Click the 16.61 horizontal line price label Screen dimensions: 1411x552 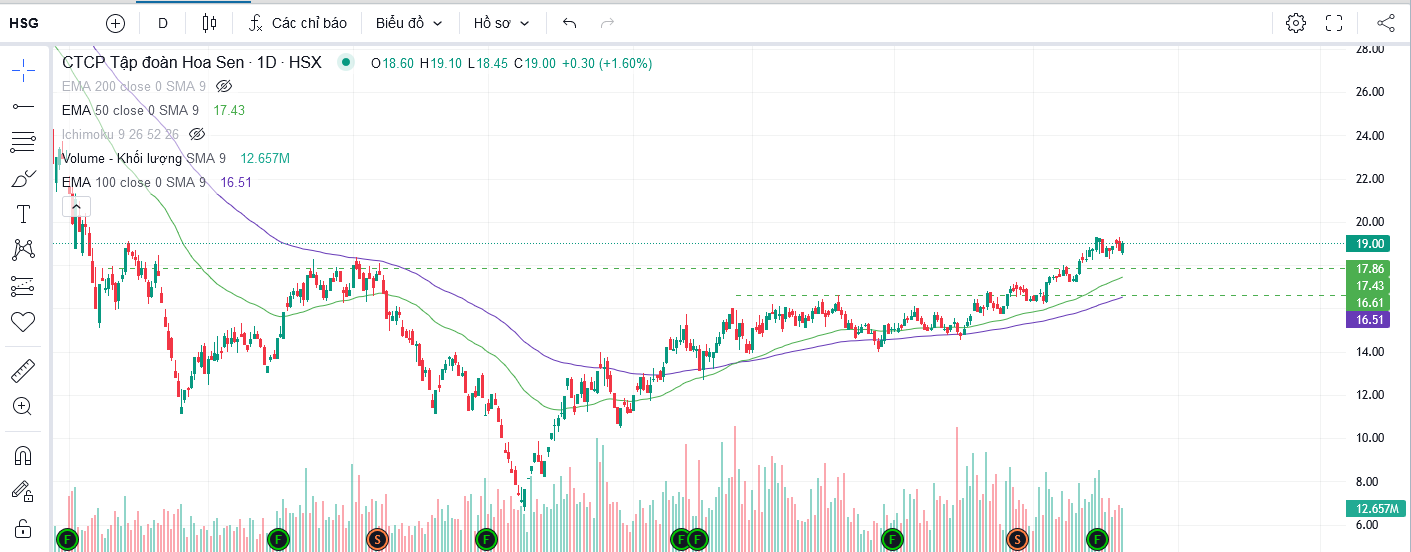(x=1369, y=302)
